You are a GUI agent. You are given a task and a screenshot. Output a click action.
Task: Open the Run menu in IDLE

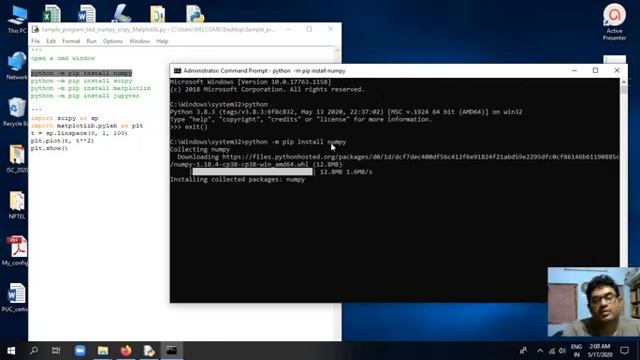[x=91, y=41]
